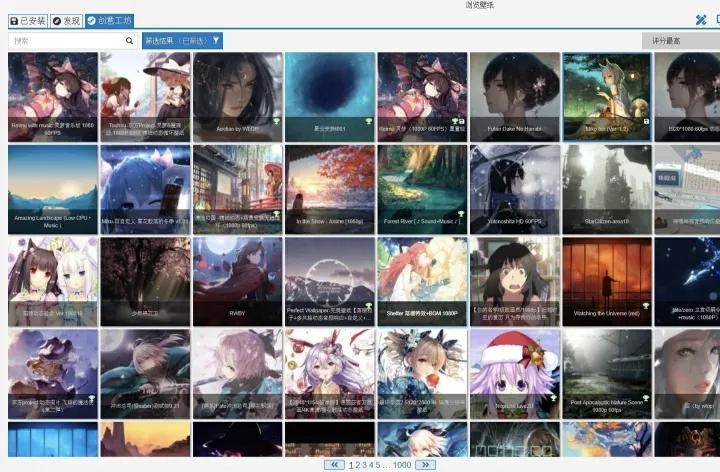720x472 pixels.
Task: Select the 'StarCitizen area18' wallpaper
Action: (607, 190)
